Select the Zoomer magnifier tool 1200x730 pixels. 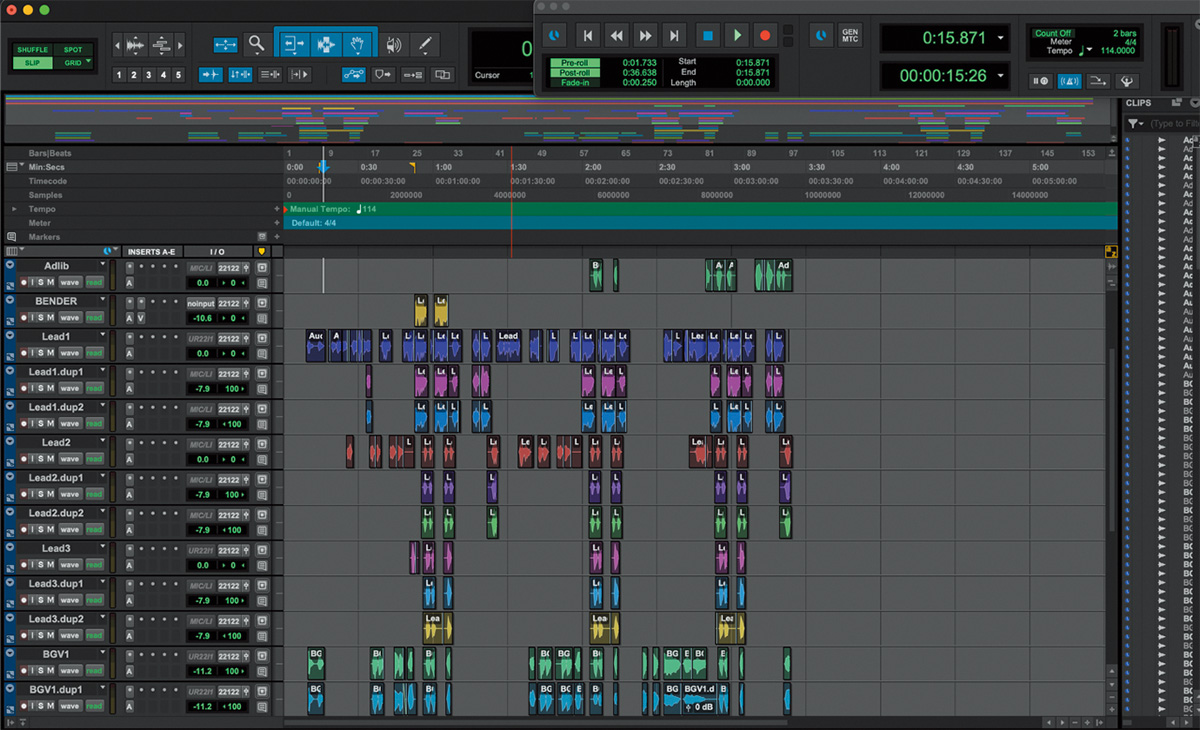point(257,44)
